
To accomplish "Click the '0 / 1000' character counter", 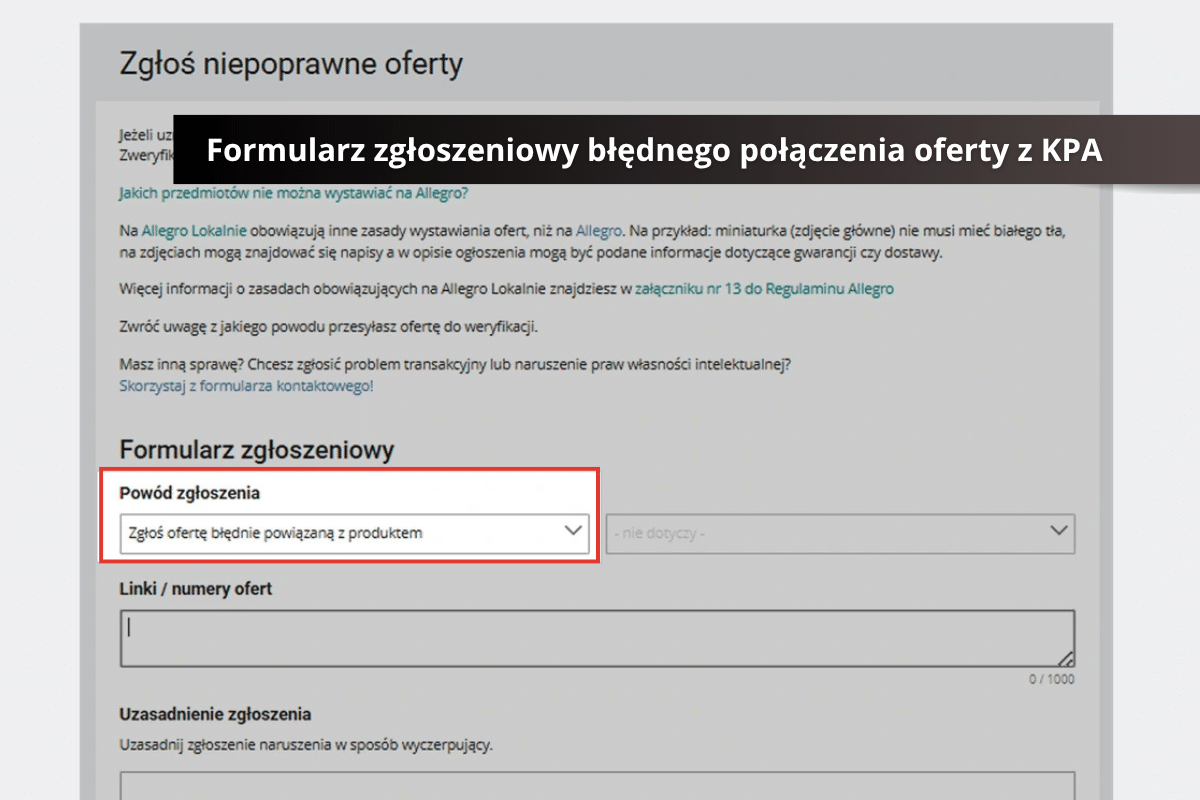I will tap(1052, 679).
